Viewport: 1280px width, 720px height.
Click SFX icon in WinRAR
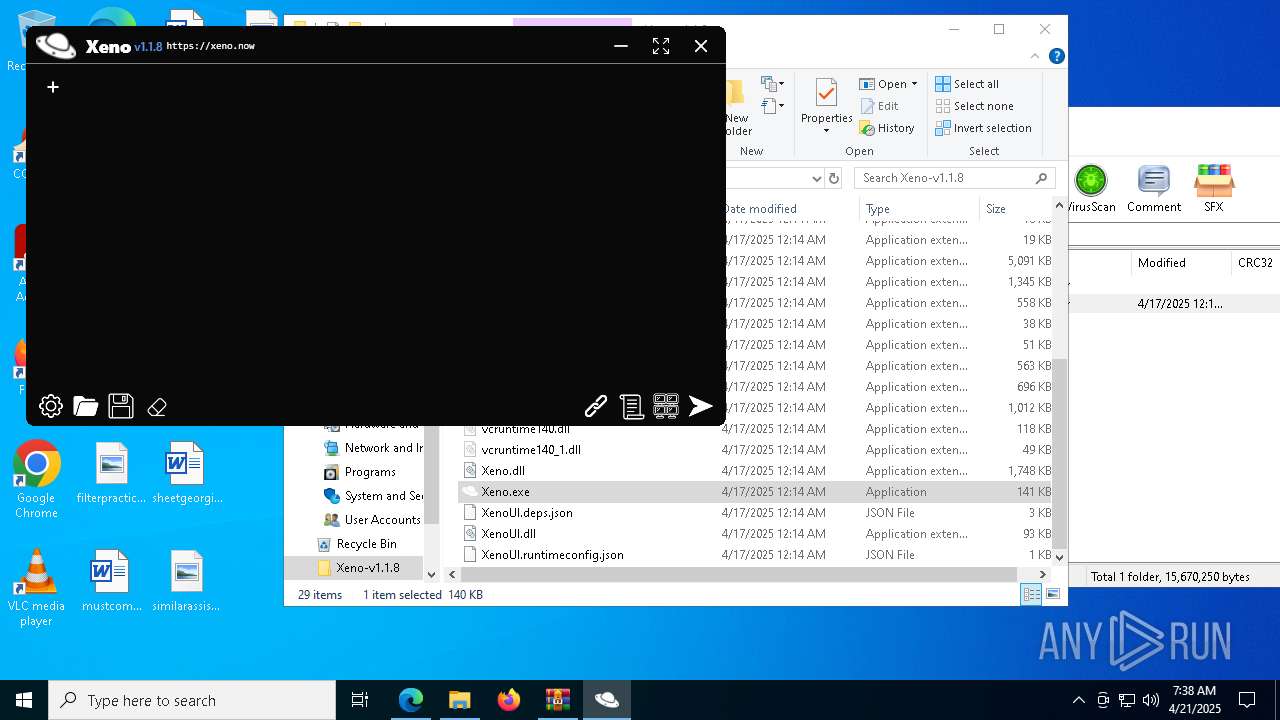coord(1214,189)
